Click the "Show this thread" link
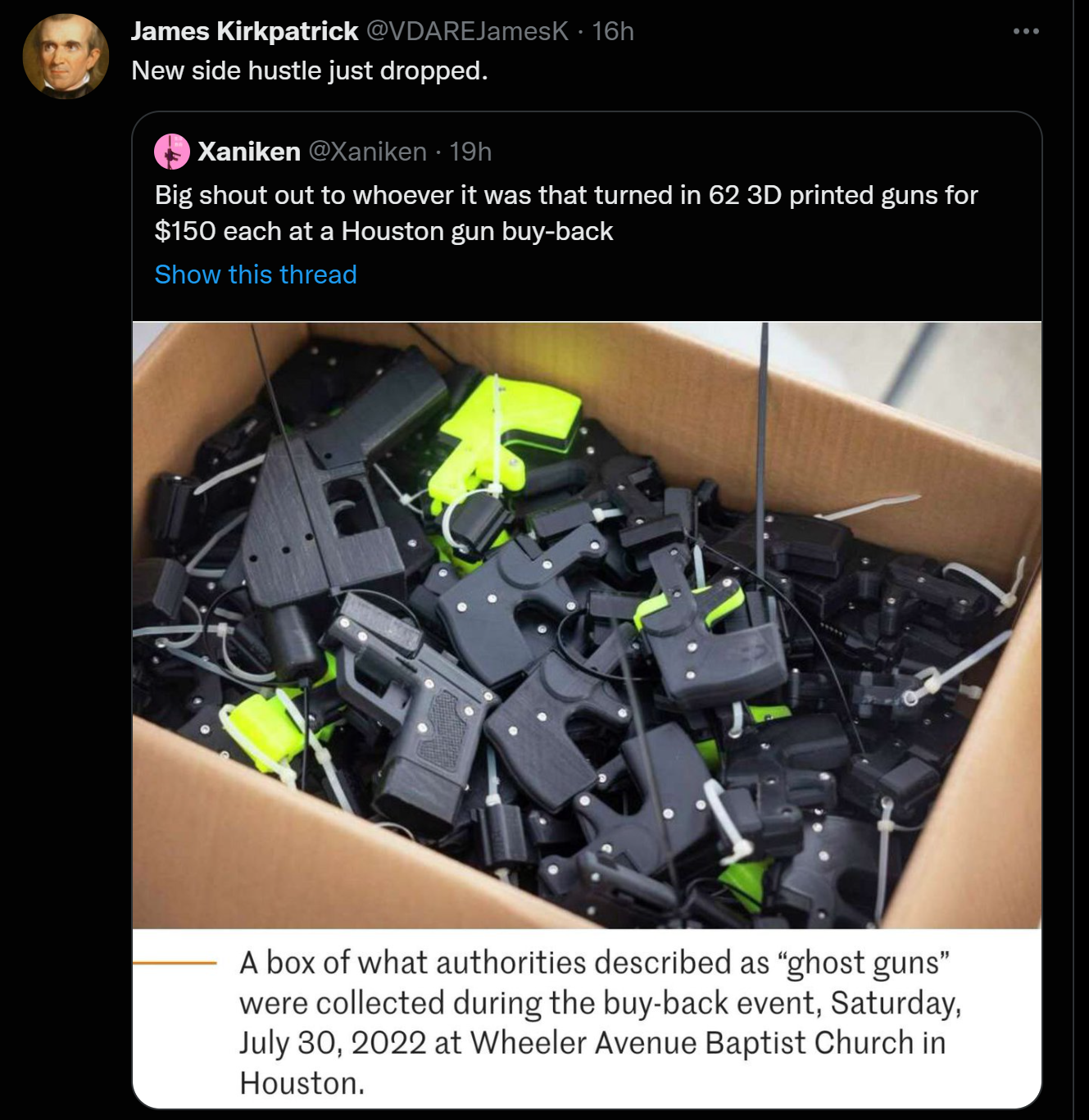The image size is (1089, 1120). [256, 274]
